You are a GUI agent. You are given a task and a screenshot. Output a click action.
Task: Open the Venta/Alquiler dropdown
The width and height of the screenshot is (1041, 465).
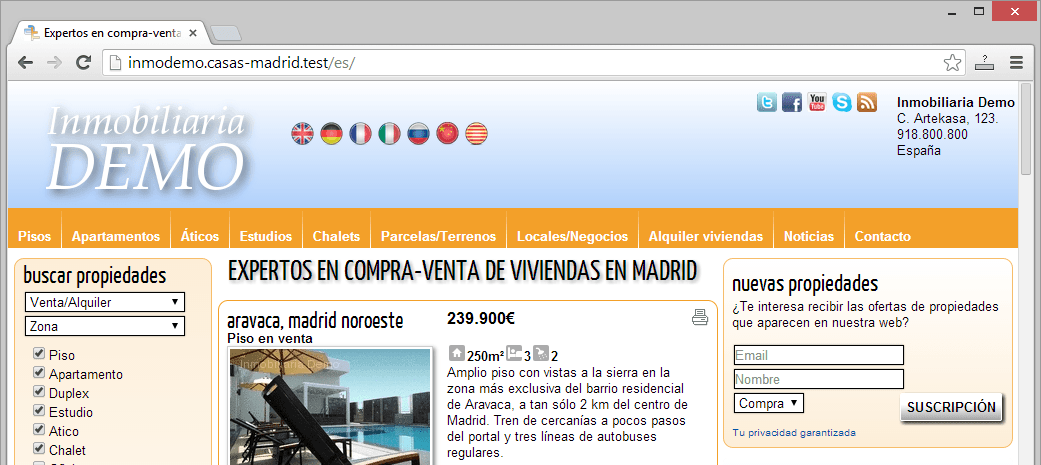104,302
